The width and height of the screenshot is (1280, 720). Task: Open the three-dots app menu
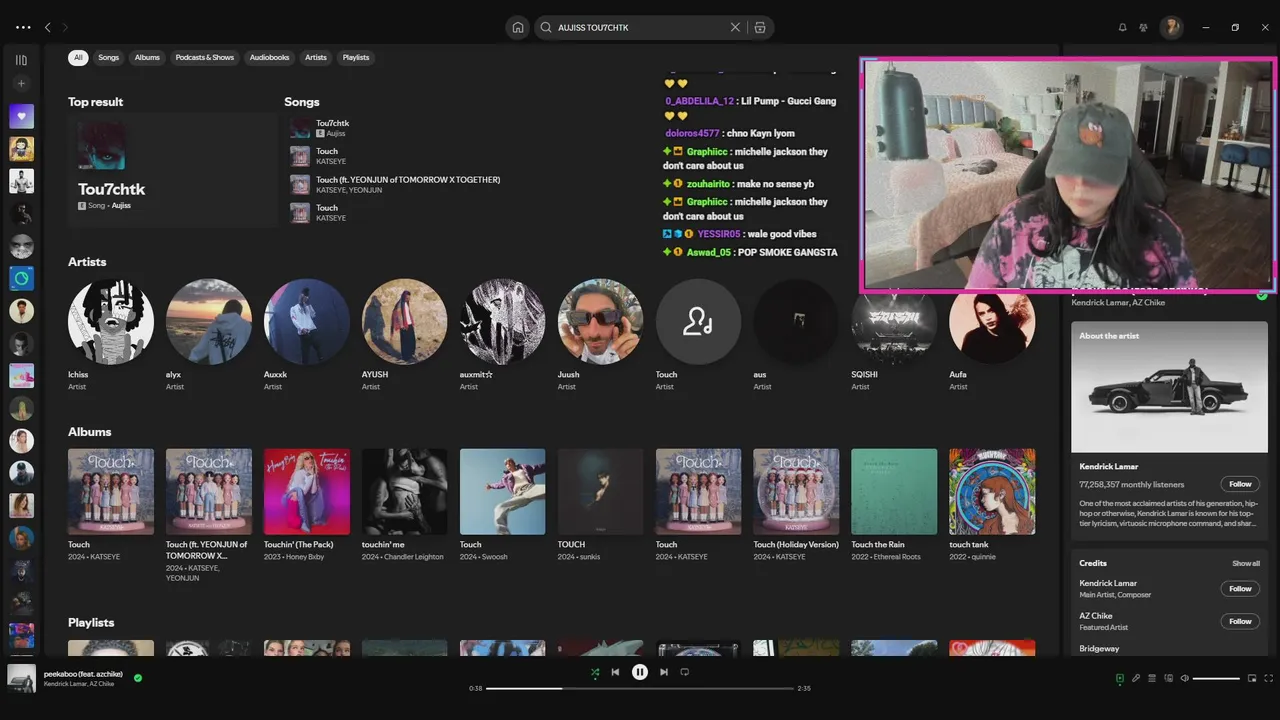[x=24, y=27]
